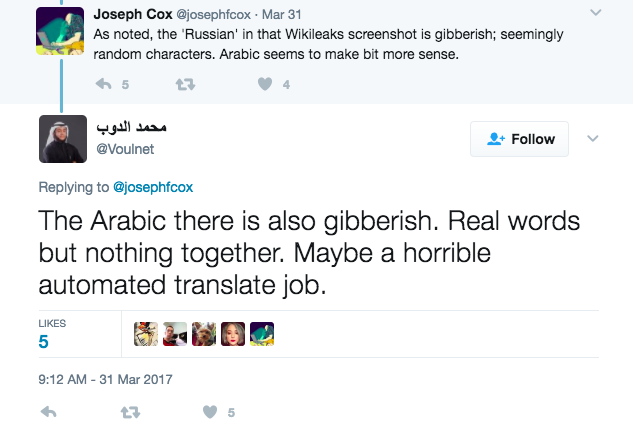The height and width of the screenshot is (434, 633).
Task: Click reply icon under Voulnet's tweet
Action: click(x=49, y=412)
